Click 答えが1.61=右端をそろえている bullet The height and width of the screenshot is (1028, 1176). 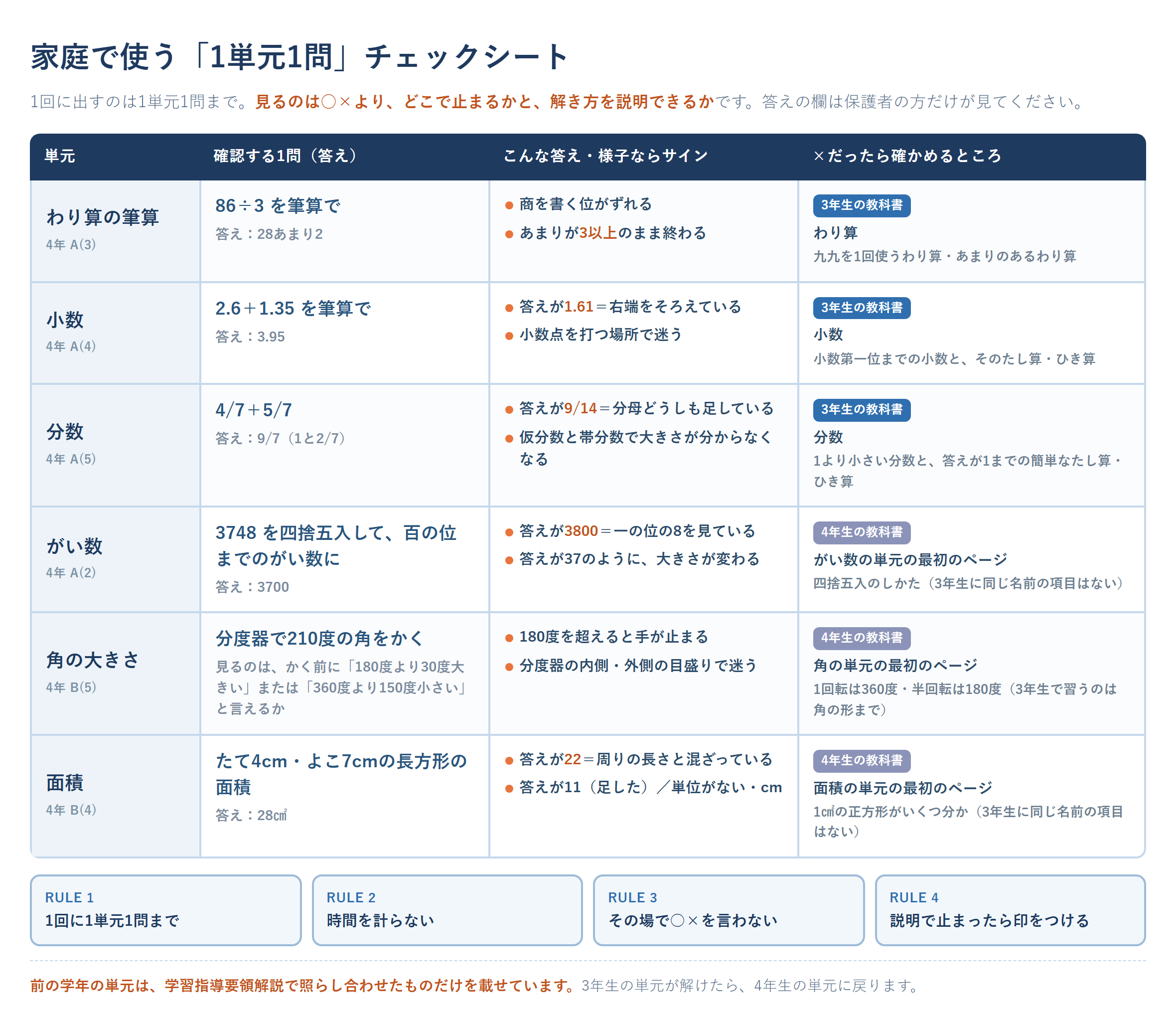pos(623,307)
